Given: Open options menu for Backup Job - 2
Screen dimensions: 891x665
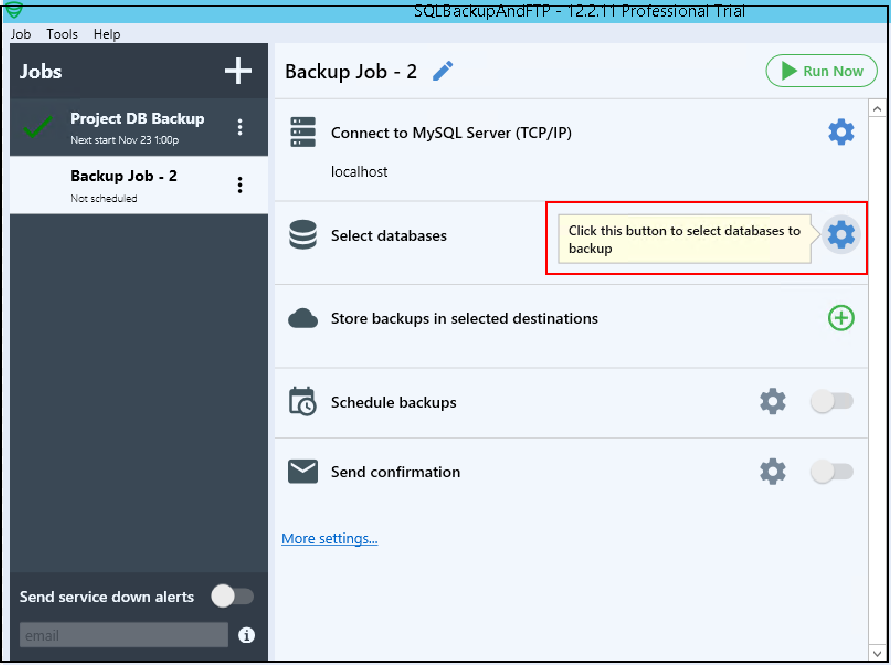Looking at the screenshot, I should (x=240, y=185).
